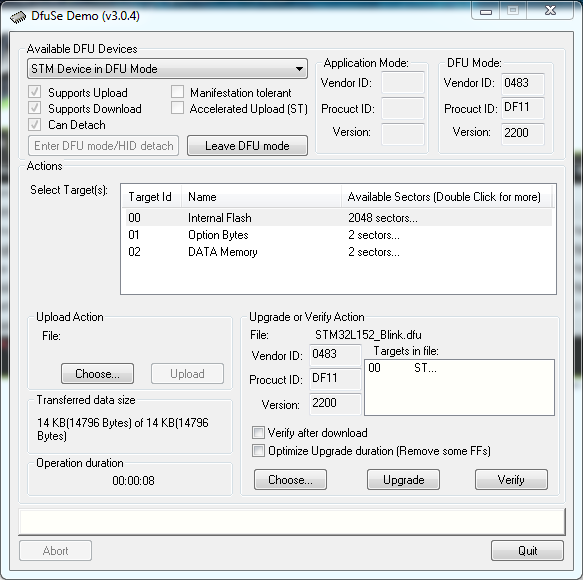Click the Application Mode Version field
This screenshot has height=580, width=583.
click(x=403, y=134)
